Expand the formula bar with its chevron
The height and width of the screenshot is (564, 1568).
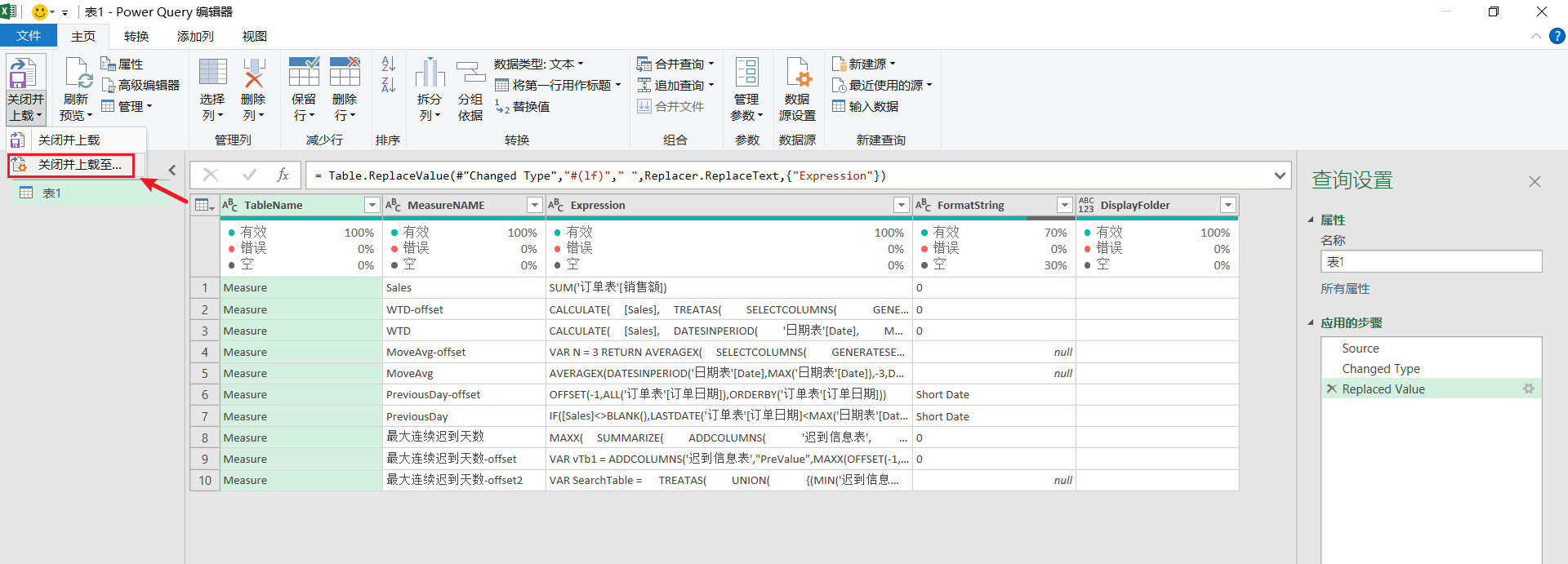1280,175
